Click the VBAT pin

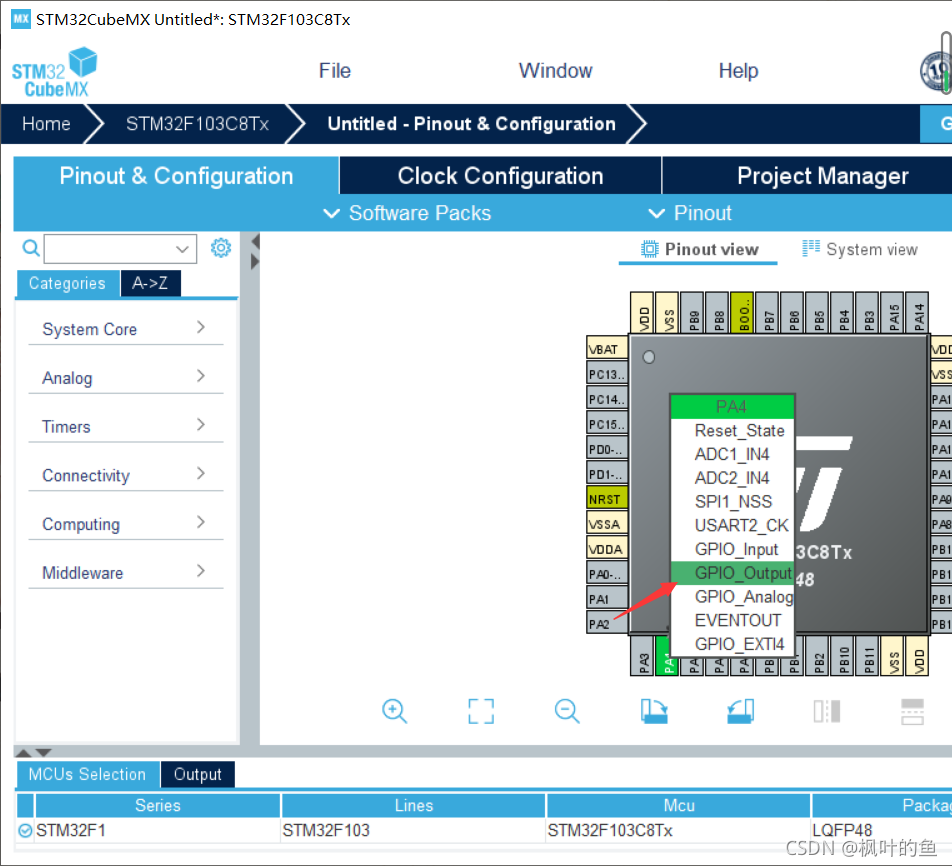click(x=607, y=349)
